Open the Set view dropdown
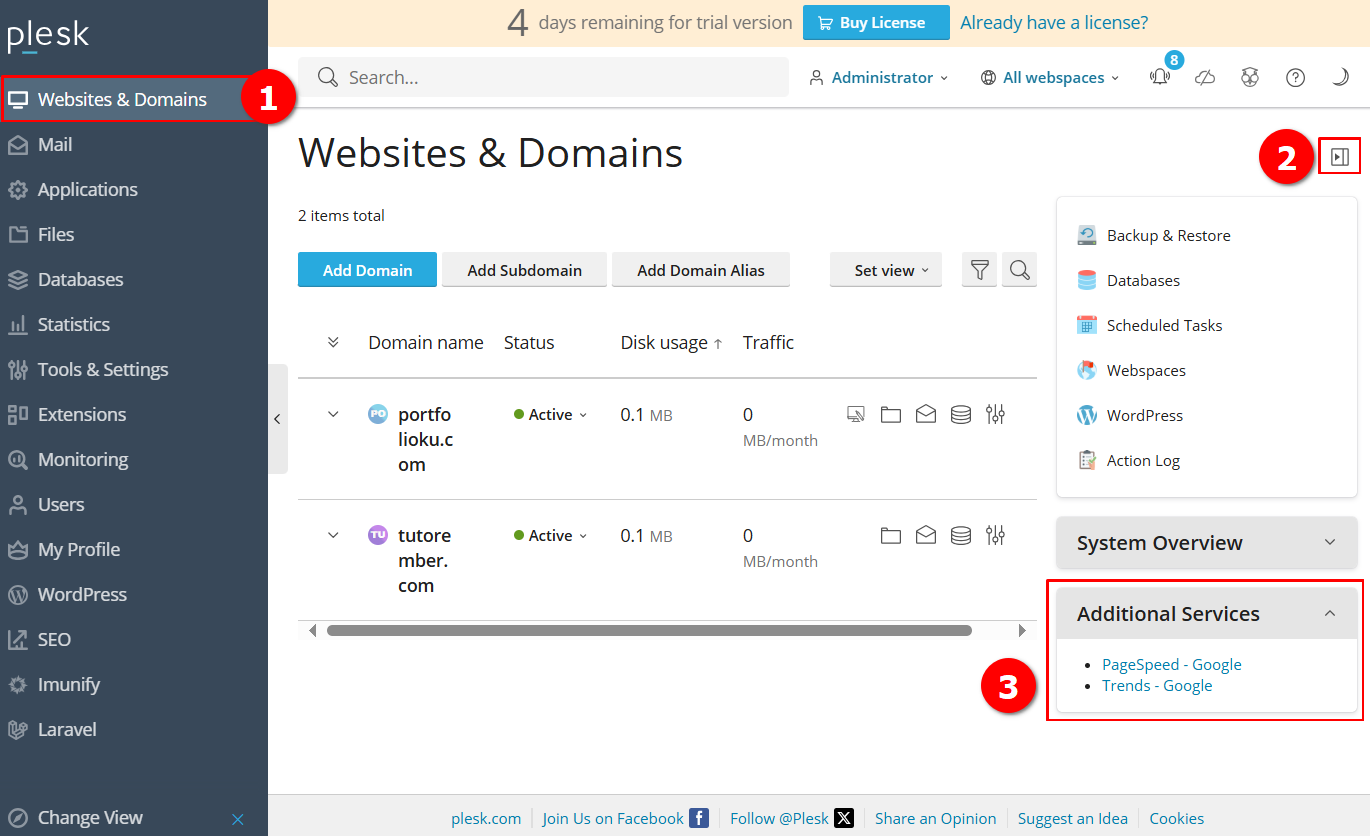Screen dimensions: 1370x836 pyautogui.click(x=886, y=270)
